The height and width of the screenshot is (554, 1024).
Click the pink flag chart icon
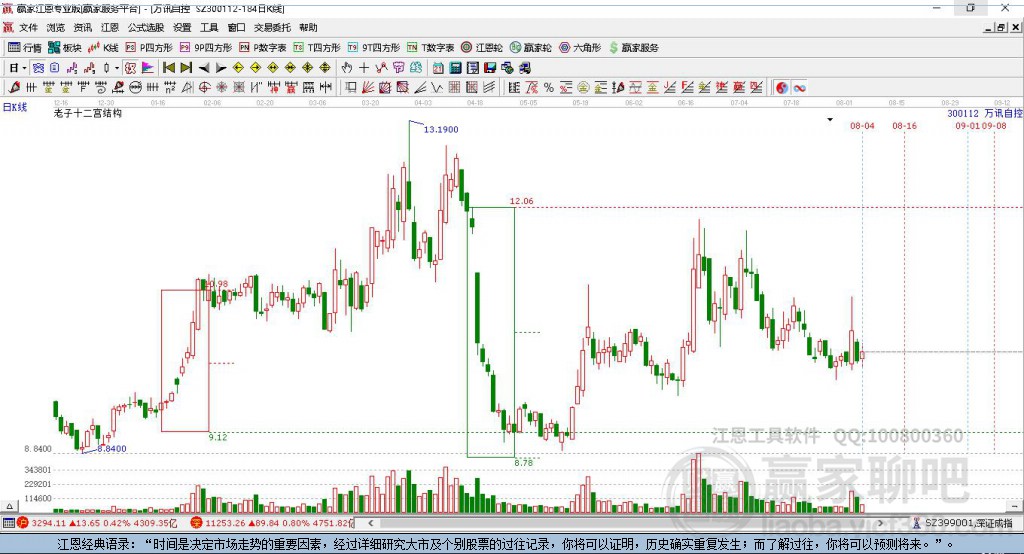pyautogui.click(x=148, y=68)
